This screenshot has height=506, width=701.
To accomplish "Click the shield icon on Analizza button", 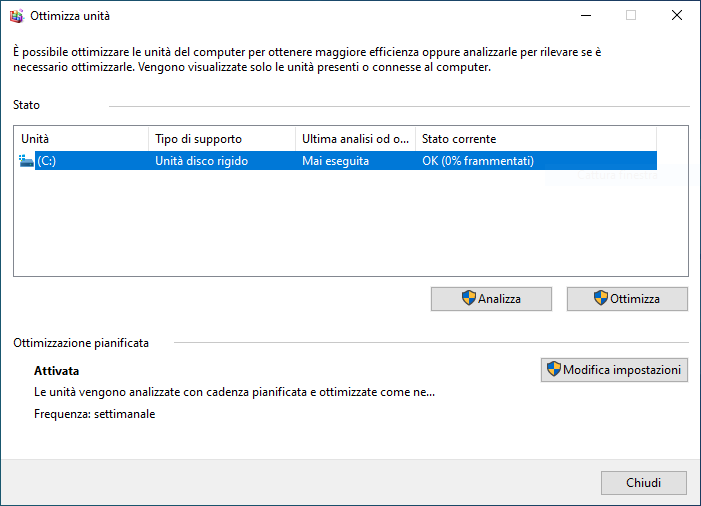I will [468, 298].
